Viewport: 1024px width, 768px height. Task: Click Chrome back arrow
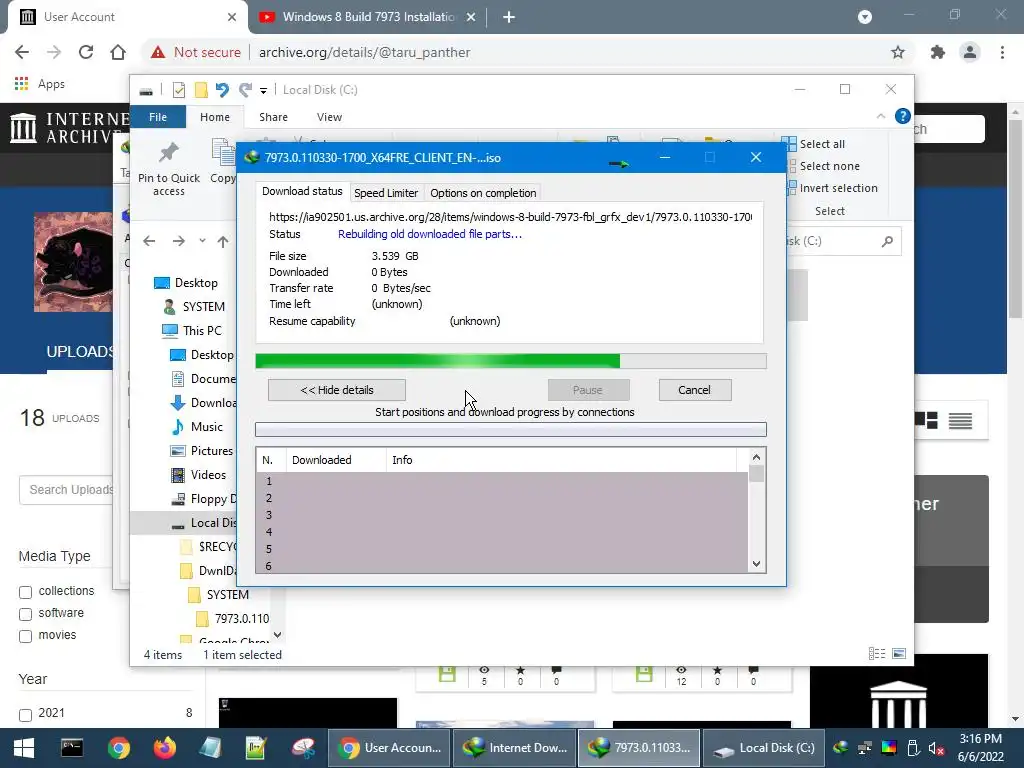tap(22, 52)
